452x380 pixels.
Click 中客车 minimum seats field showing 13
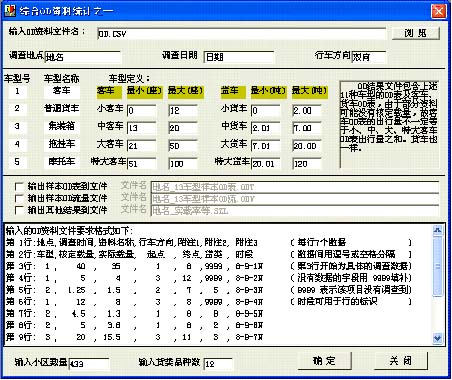click(x=141, y=128)
